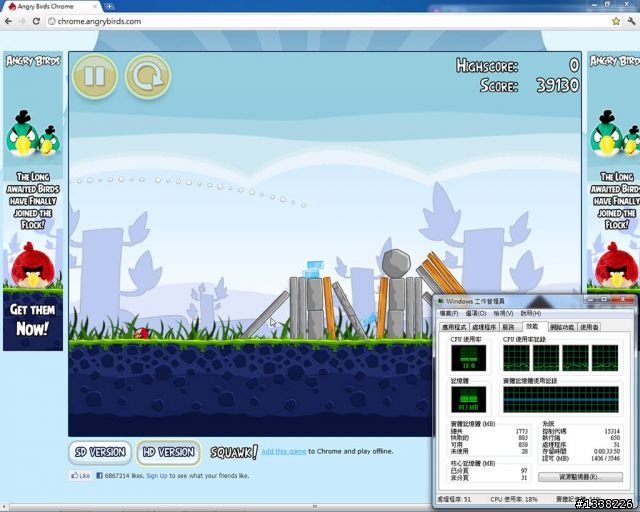Click the red bird on the grass
The height and width of the screenshot is (512, 640).
click(x=141, y=333)
